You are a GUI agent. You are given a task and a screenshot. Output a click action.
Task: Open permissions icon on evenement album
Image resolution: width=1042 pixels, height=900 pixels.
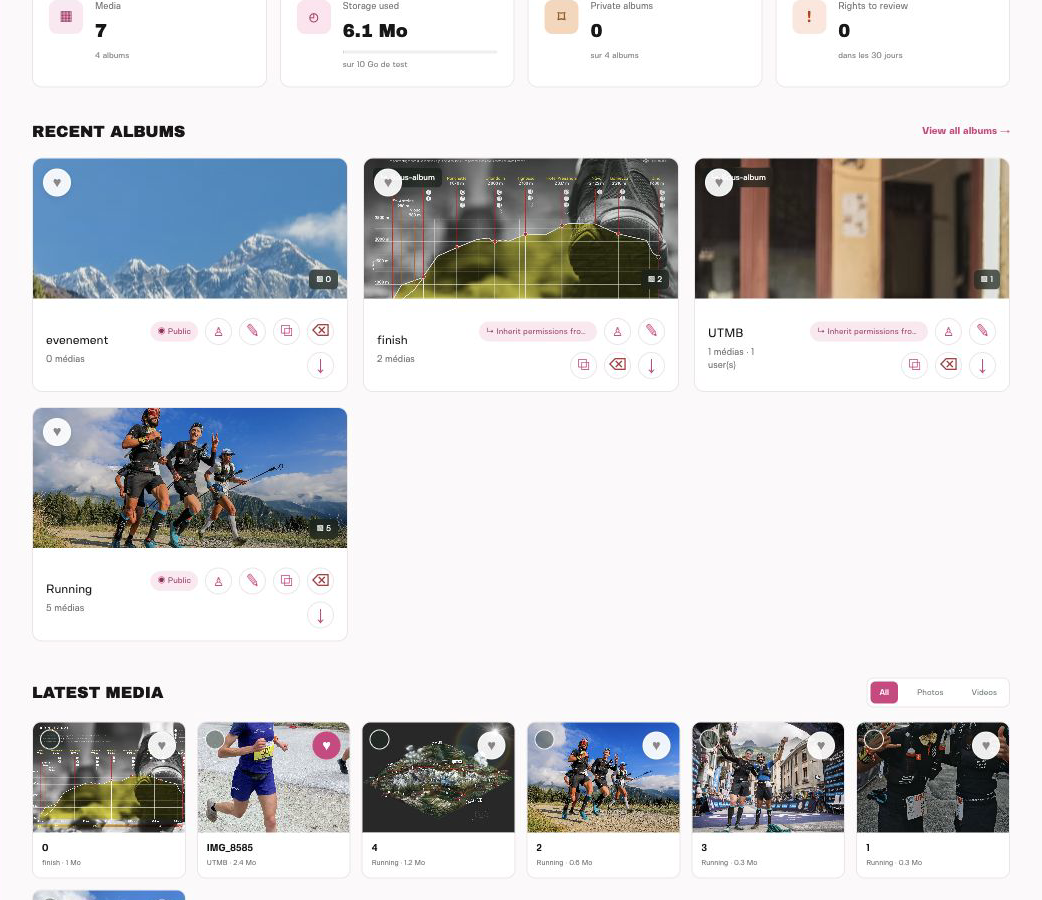point(218,331)
